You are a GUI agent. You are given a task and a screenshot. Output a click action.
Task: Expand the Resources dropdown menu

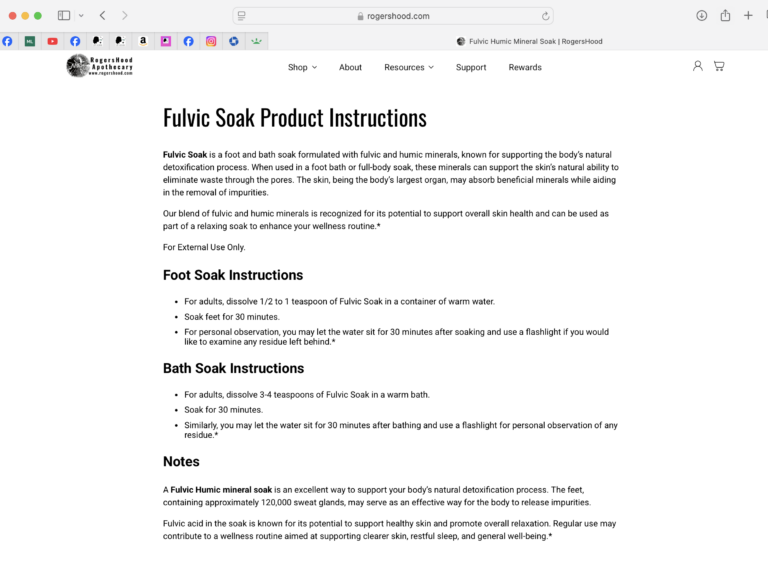[409, 67]
